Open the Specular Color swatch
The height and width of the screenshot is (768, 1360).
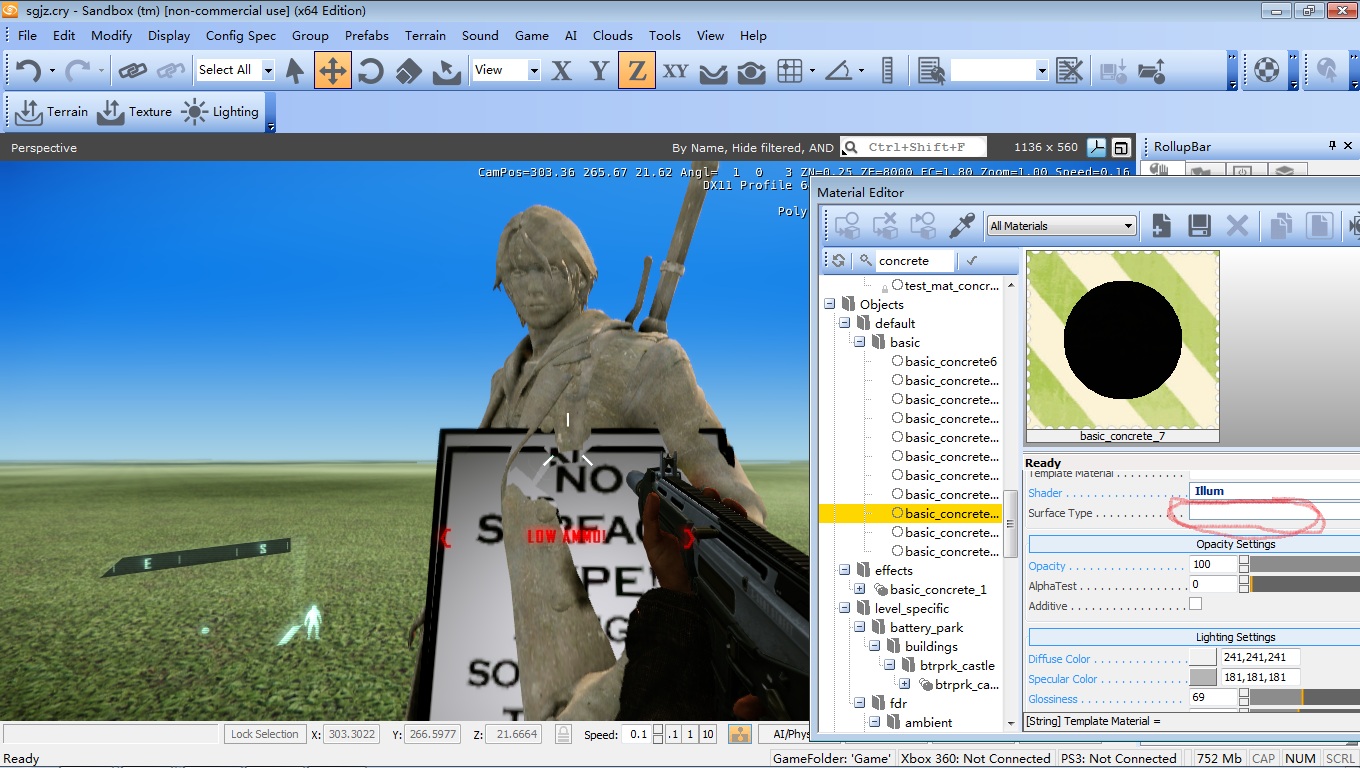coord(1203,677)
